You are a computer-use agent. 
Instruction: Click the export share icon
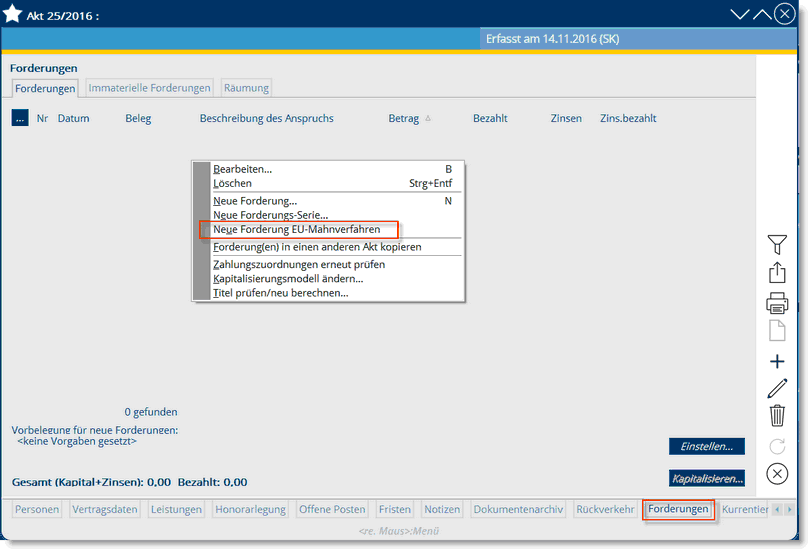pos(777,273)
